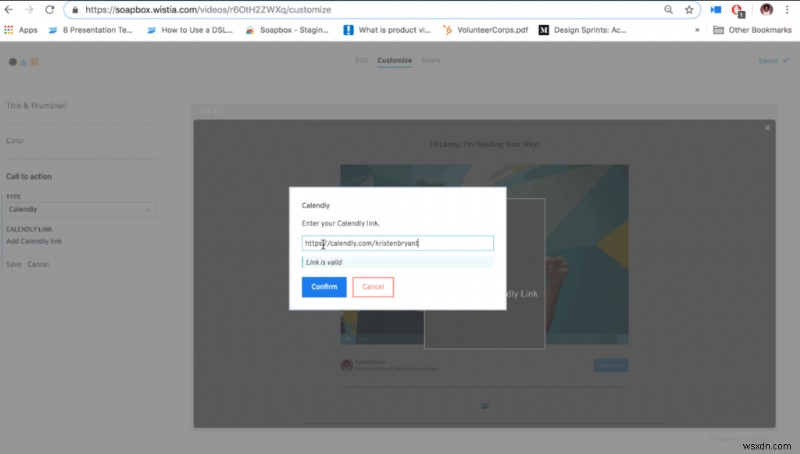The width and height of the screenshot is (800, 454).
Task: Confirm the Calendly link
Action: (324, 287)
